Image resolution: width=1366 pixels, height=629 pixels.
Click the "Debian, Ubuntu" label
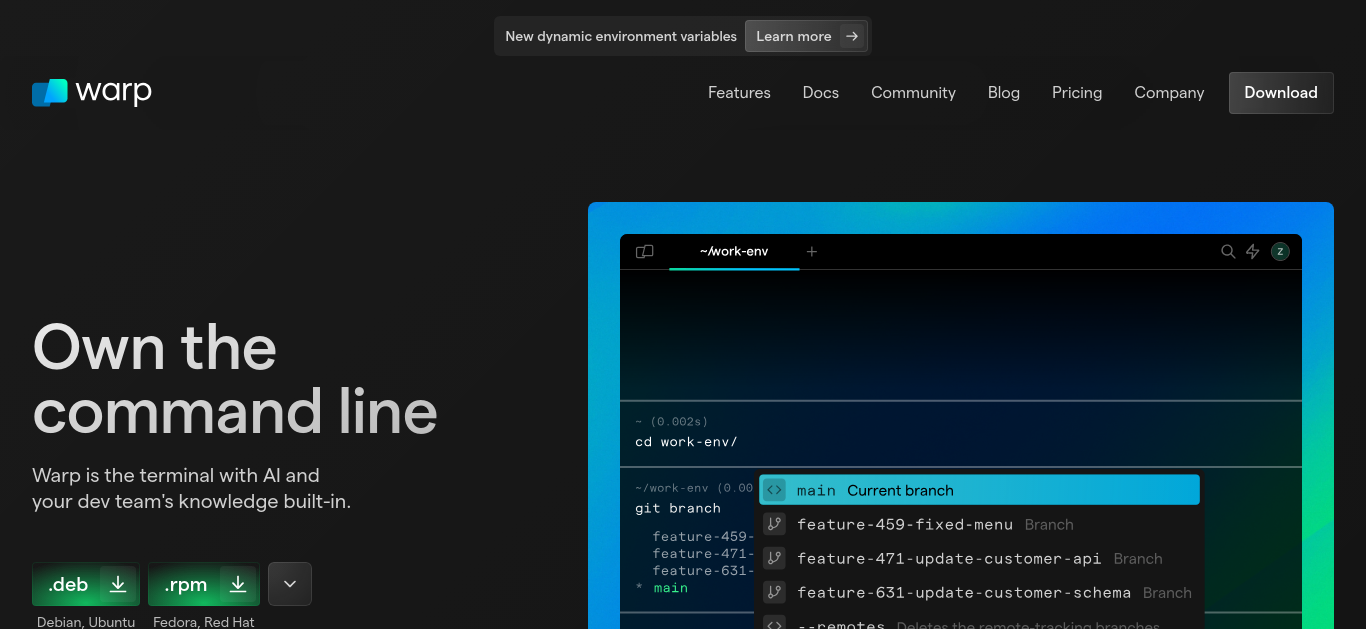pyautogui.click(x=86, y=622)
